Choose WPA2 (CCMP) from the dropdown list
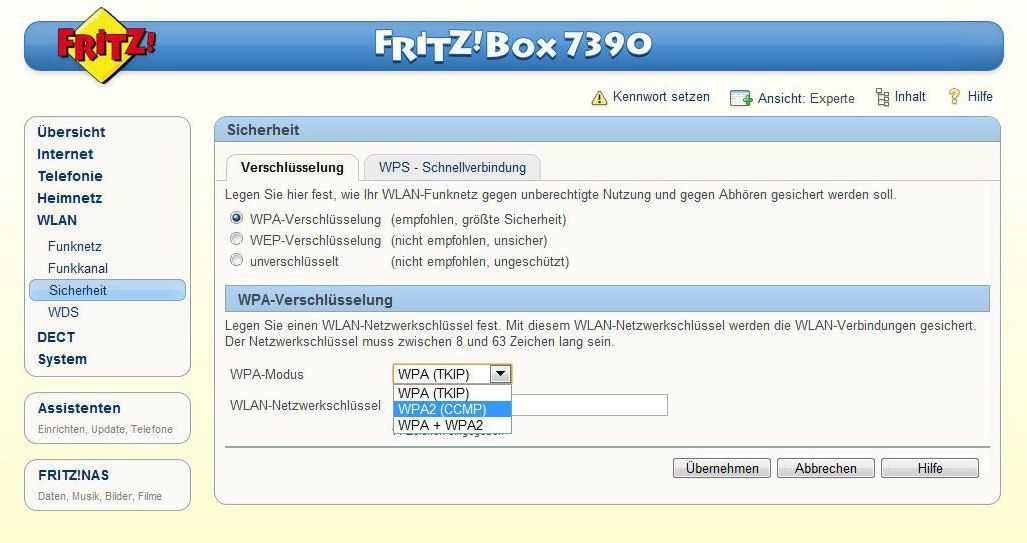The width and height of the screenshot is (1027, 543). coord(452,409)
